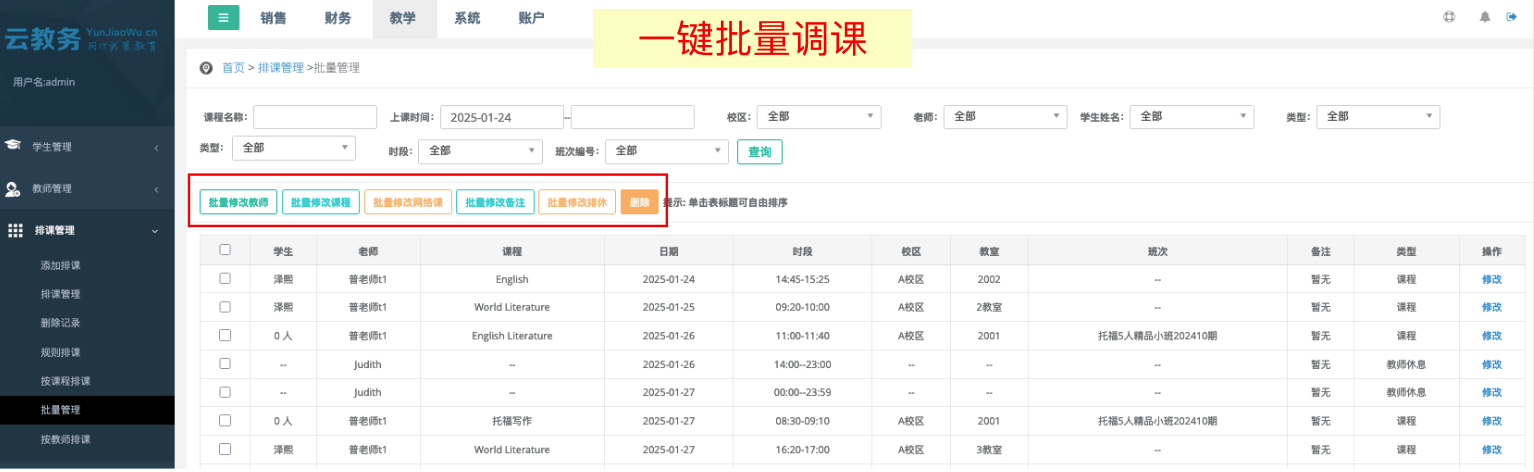
Task: Sort table by 时段 column header
Action: pyautogui.click(x=802, y=251)
